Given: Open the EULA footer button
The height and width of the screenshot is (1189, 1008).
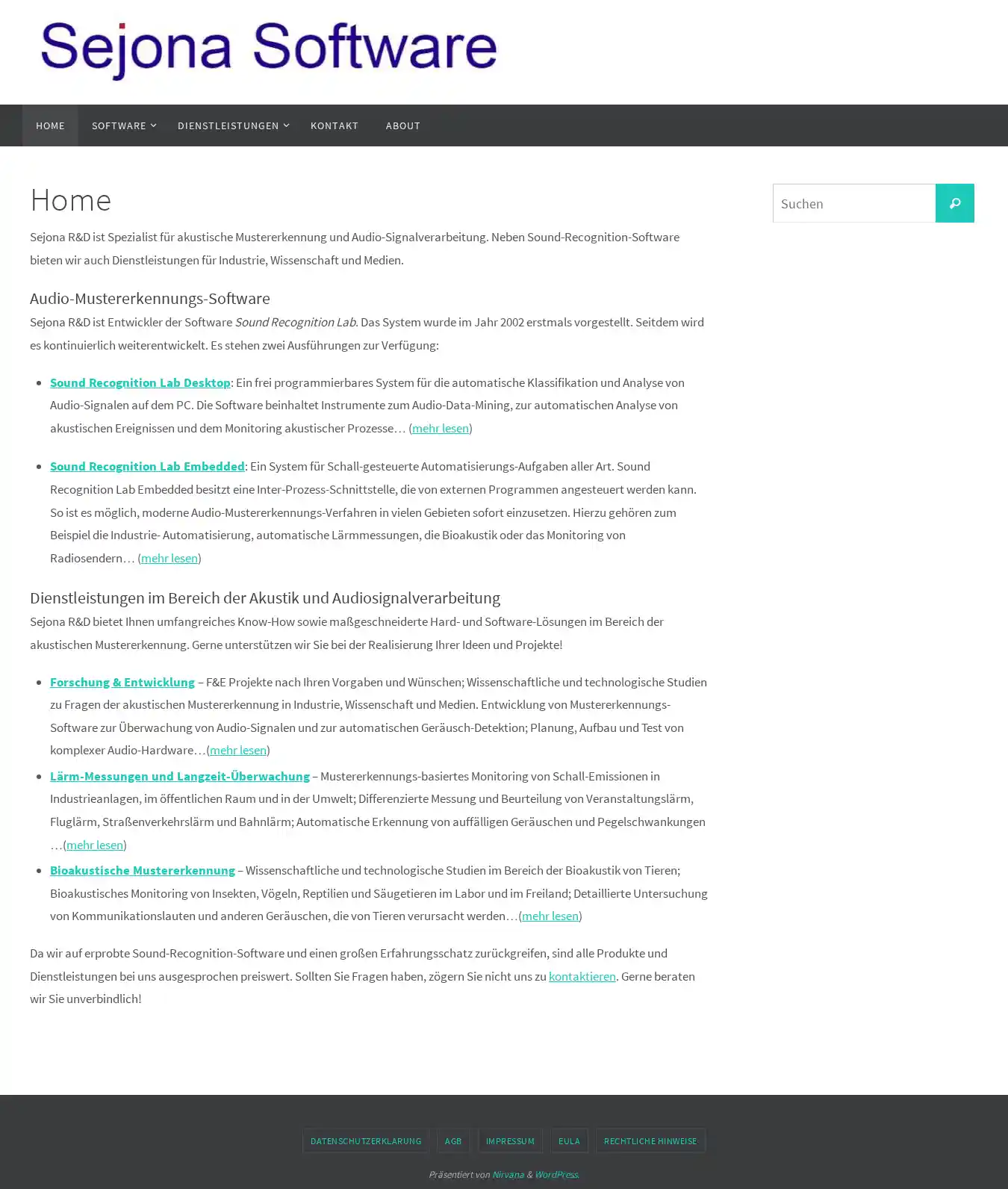Looking at the screenshot, I should (568, 1140).
